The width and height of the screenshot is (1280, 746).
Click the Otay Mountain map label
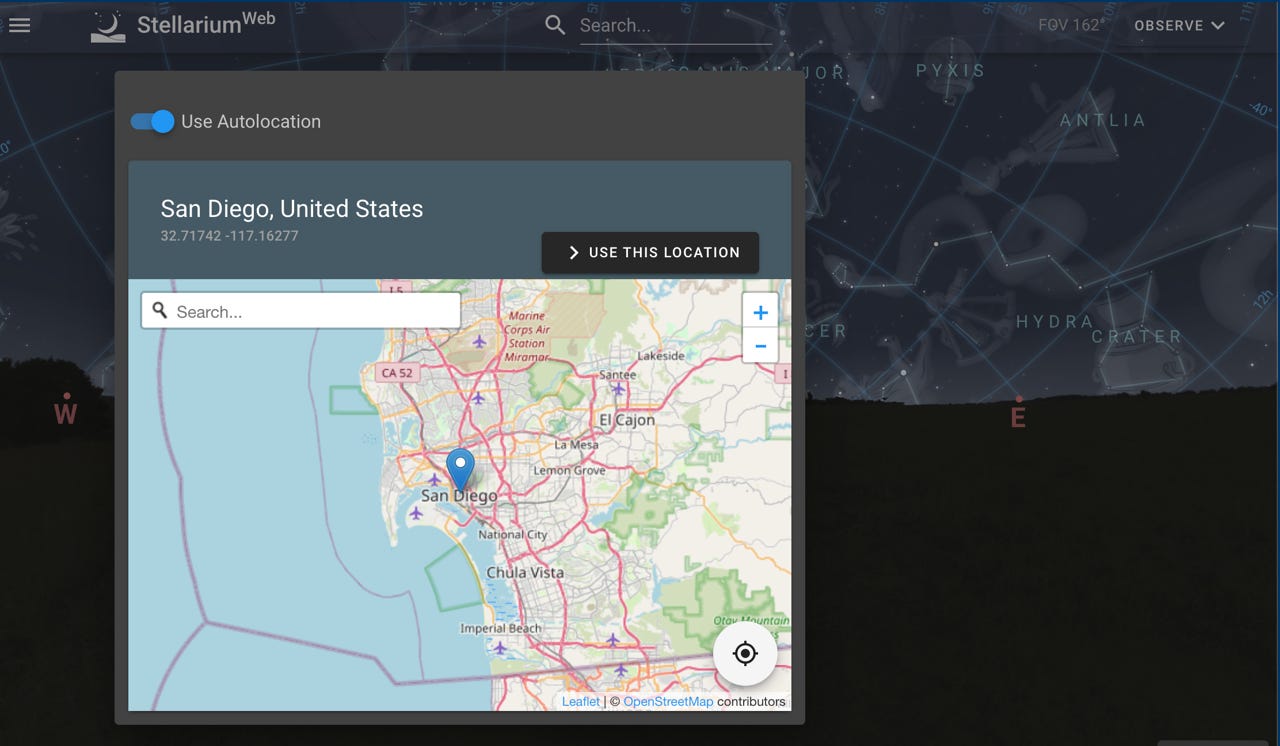752,627
